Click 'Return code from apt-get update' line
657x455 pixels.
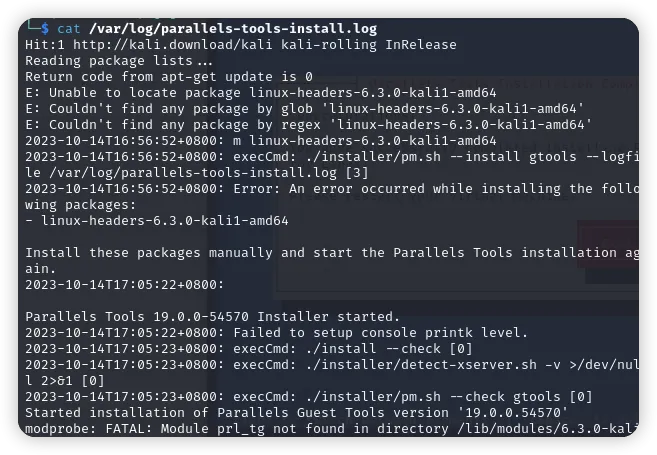coord(168,77)
